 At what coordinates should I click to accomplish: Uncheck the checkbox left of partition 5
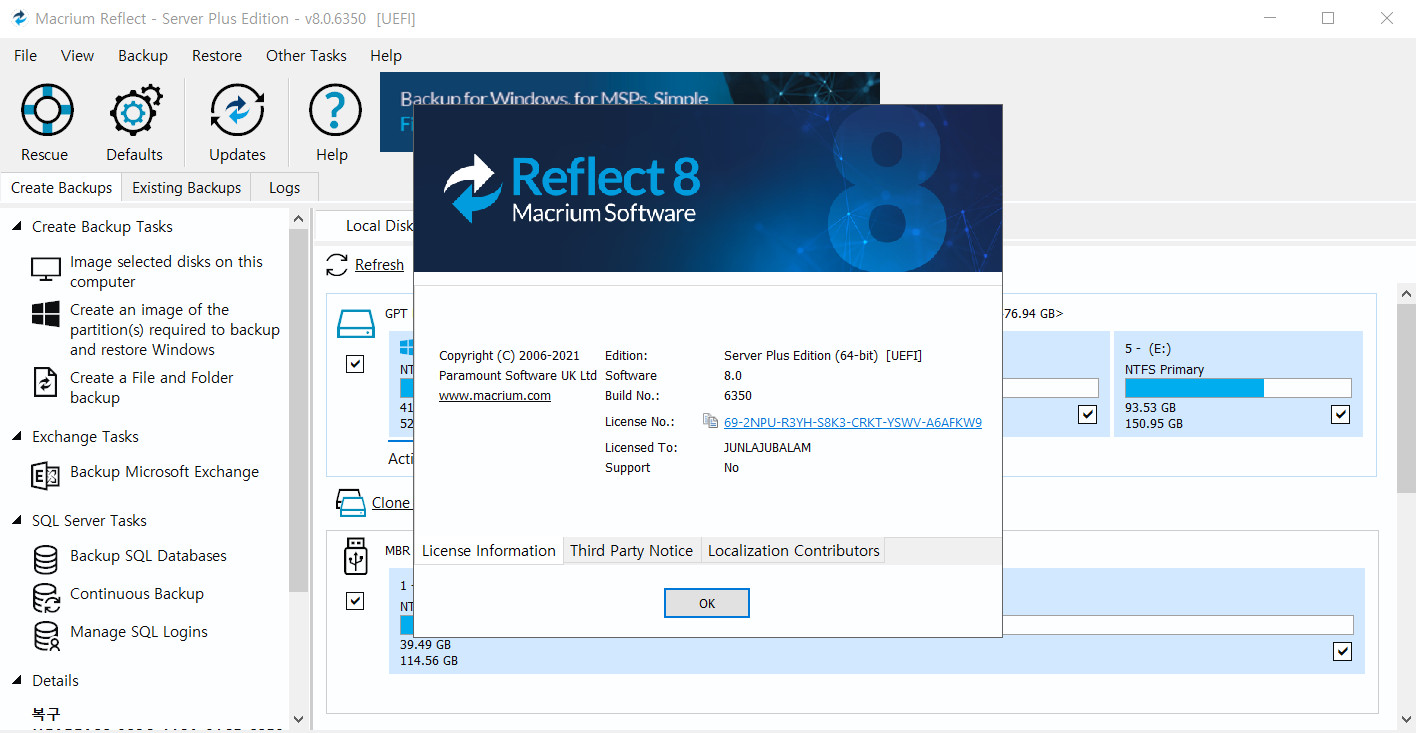click(x=1087, y=414)
